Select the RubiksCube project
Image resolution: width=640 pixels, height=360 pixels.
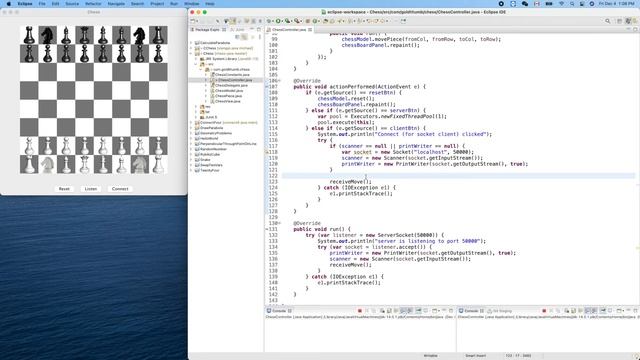[210, 154]
